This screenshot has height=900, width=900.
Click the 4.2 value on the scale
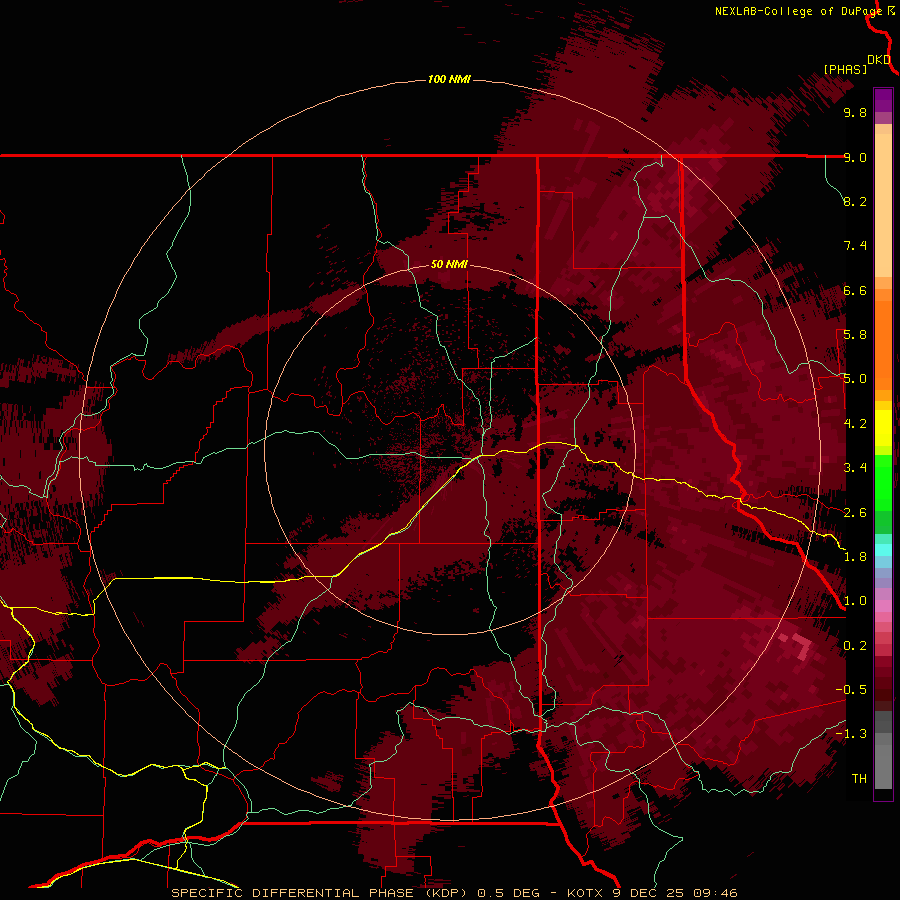(855, 424)
